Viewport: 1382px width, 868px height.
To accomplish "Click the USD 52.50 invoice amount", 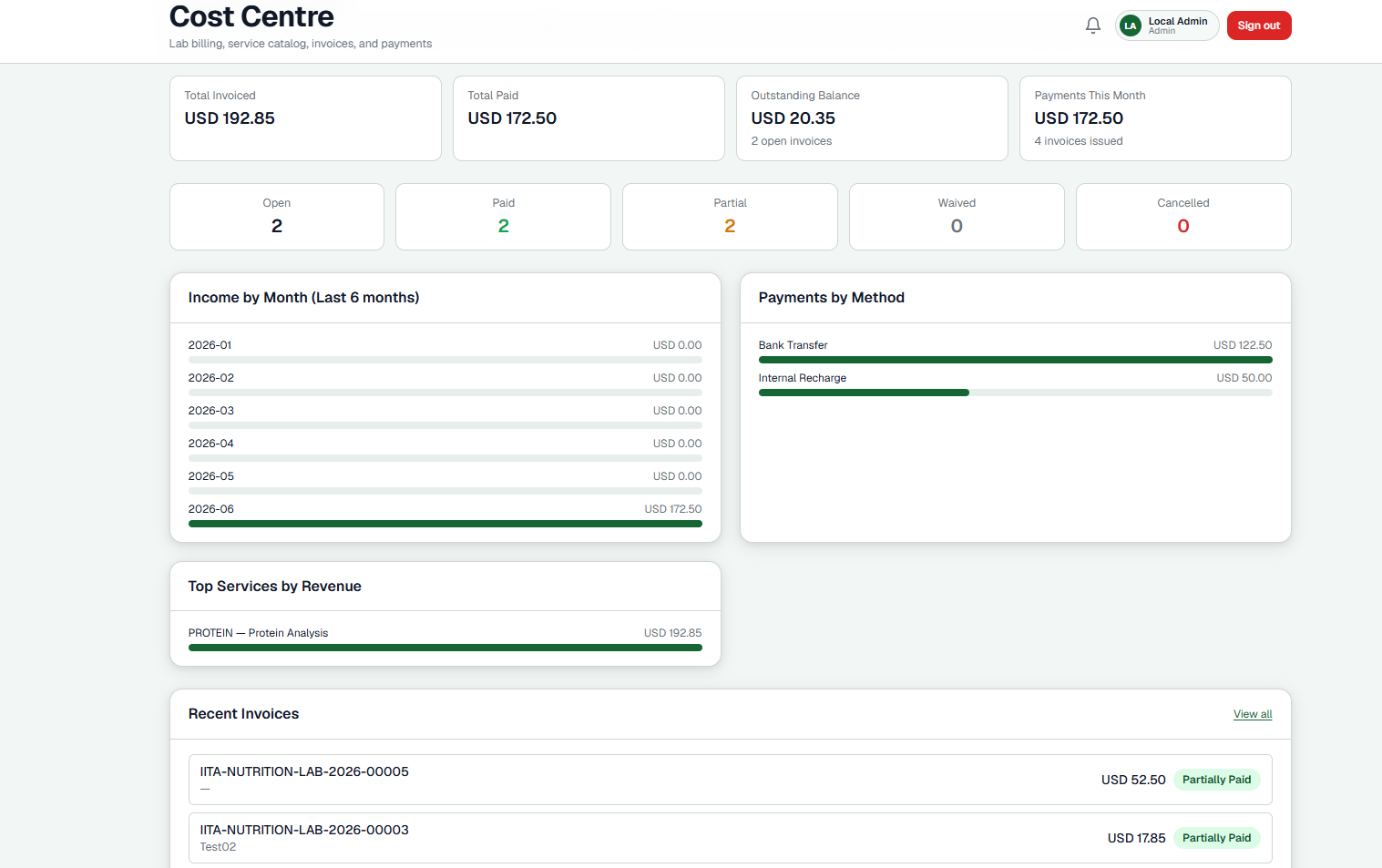I will point(1133,780).
